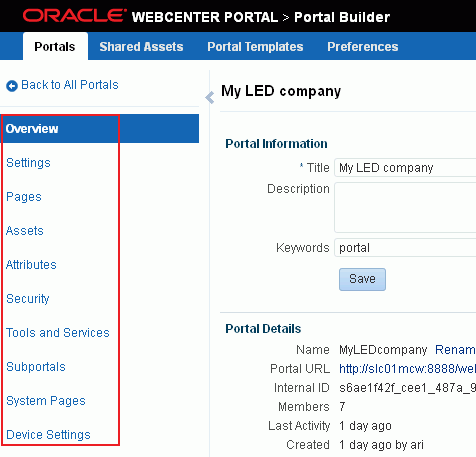Open Tools and Services
Image resolution: width=476 pixels, height=457 pixels.
click(x=58, y=333)
